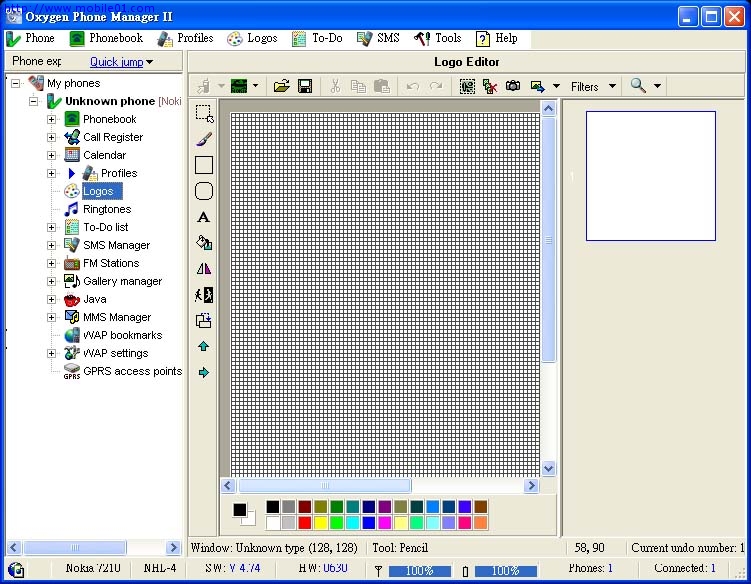Shift image up with green arrow
This screenshot has height=584, width=751.
(204, 346)
